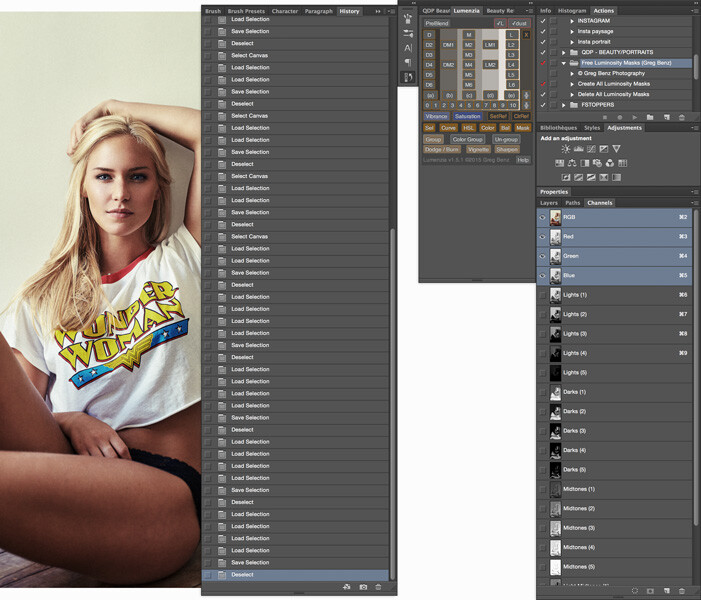Image resolution: width=701 pixels, height=600 pixels.
Task: Click the play action button in Actions
Action: coord(634,117)
